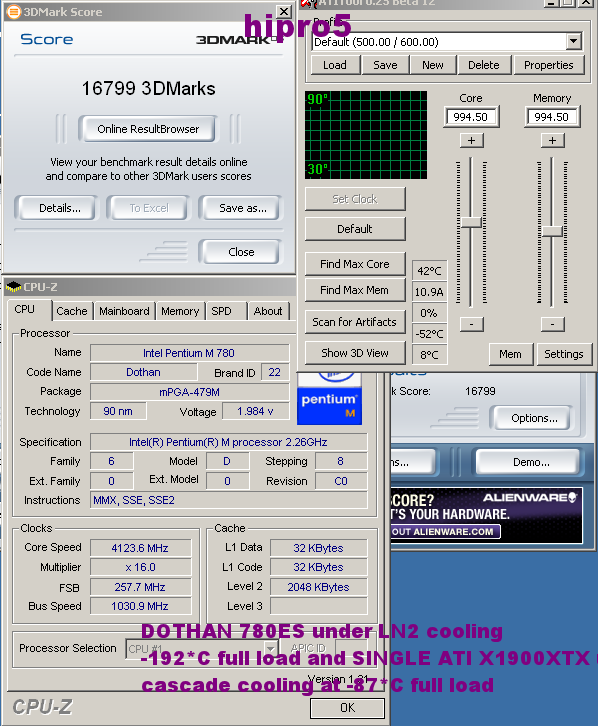Increase Memory clock with the plus button
The height and width of the screenshot is (726, 598).
(x=553, y=140)
